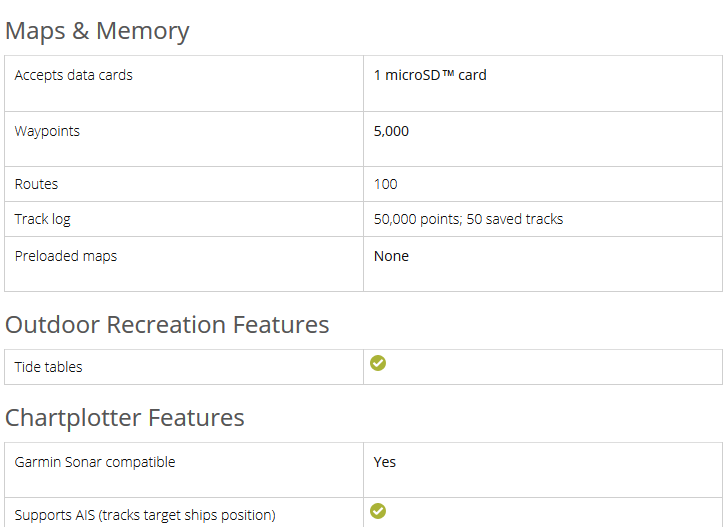Click the Tide tables label

(x=48, y=367)
